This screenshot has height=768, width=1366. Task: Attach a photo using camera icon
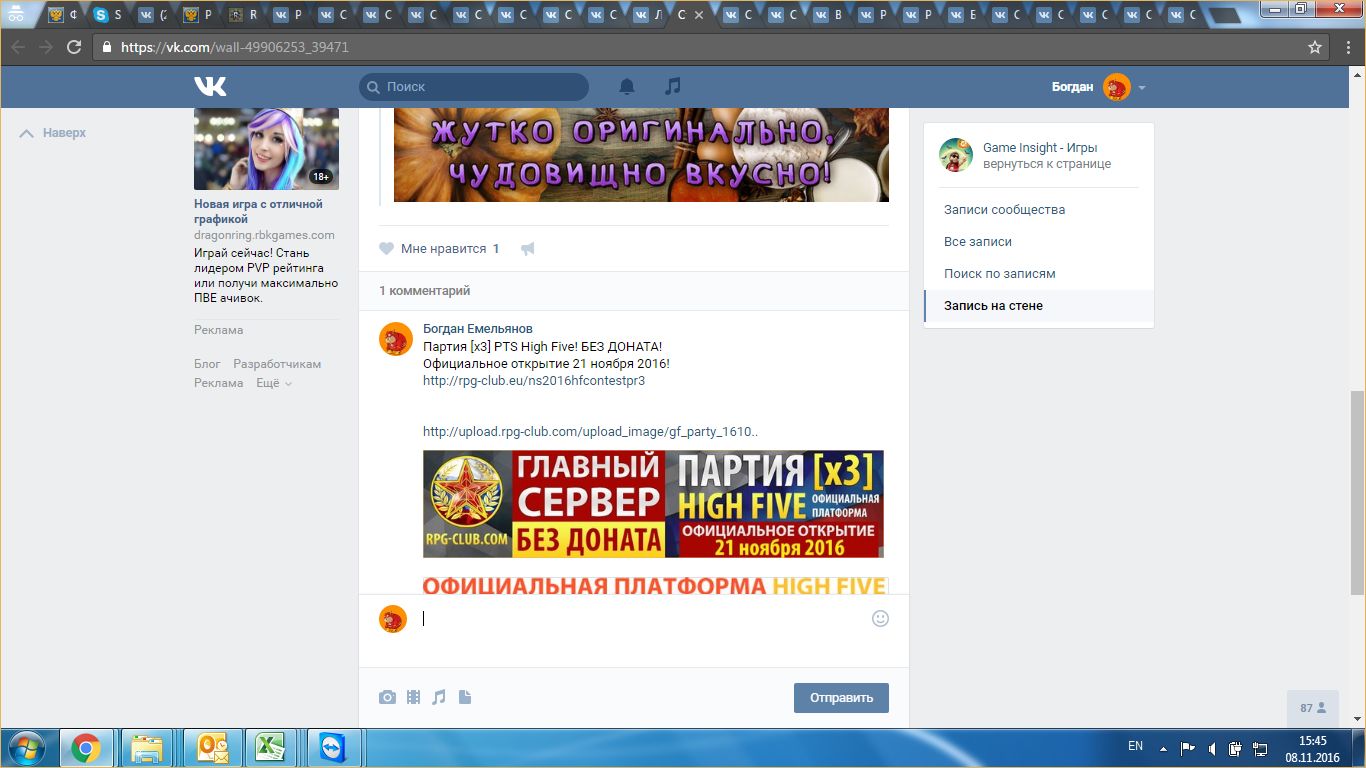tap(387, 697)
